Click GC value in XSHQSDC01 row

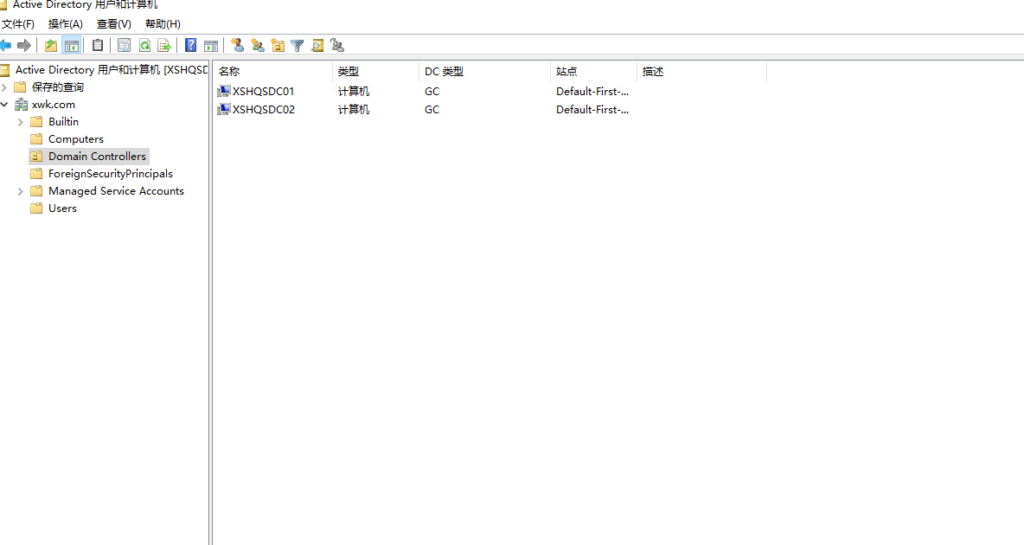432,91
